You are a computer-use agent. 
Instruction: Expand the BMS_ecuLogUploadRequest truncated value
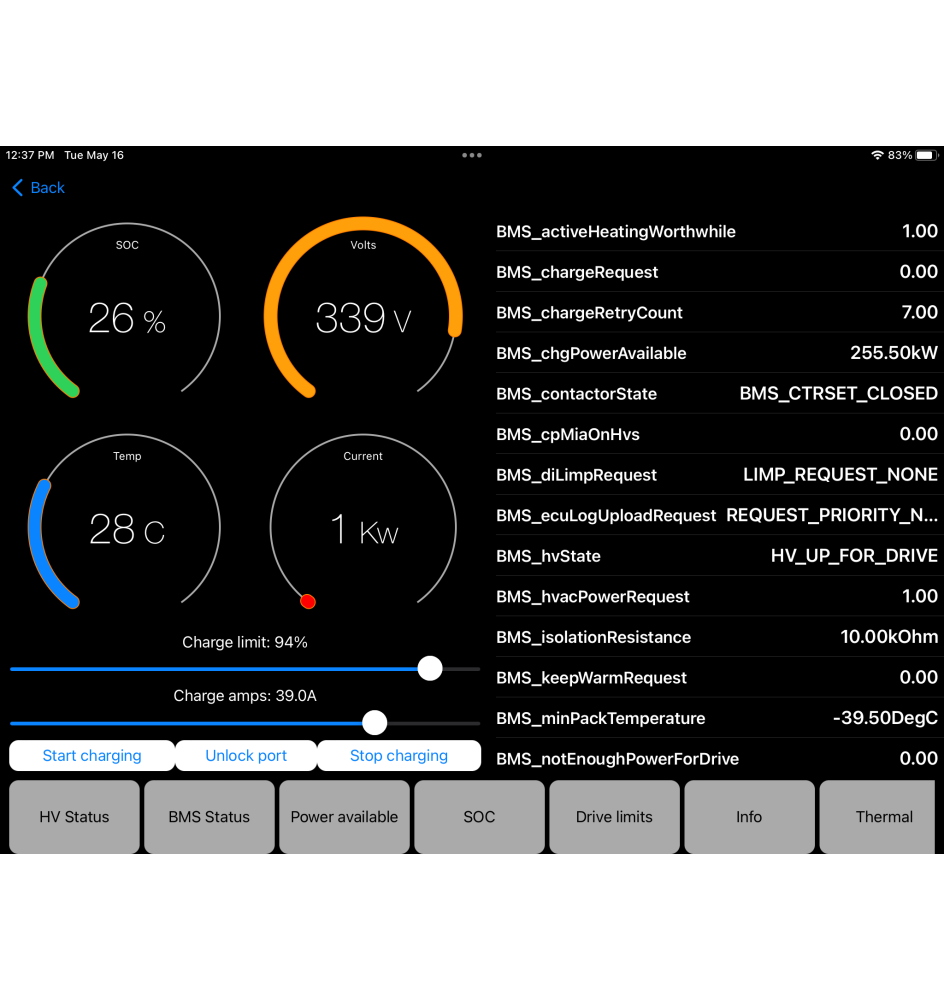[717, 515]
